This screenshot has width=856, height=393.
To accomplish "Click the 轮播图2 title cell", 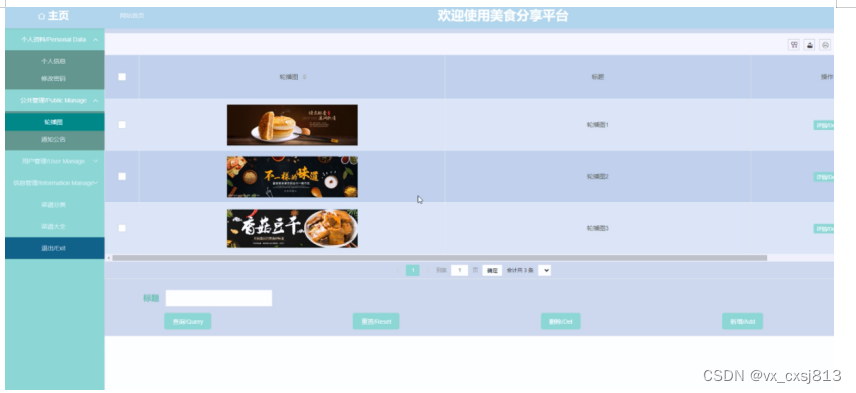I will pyautogui.click(x=598, y=176).
